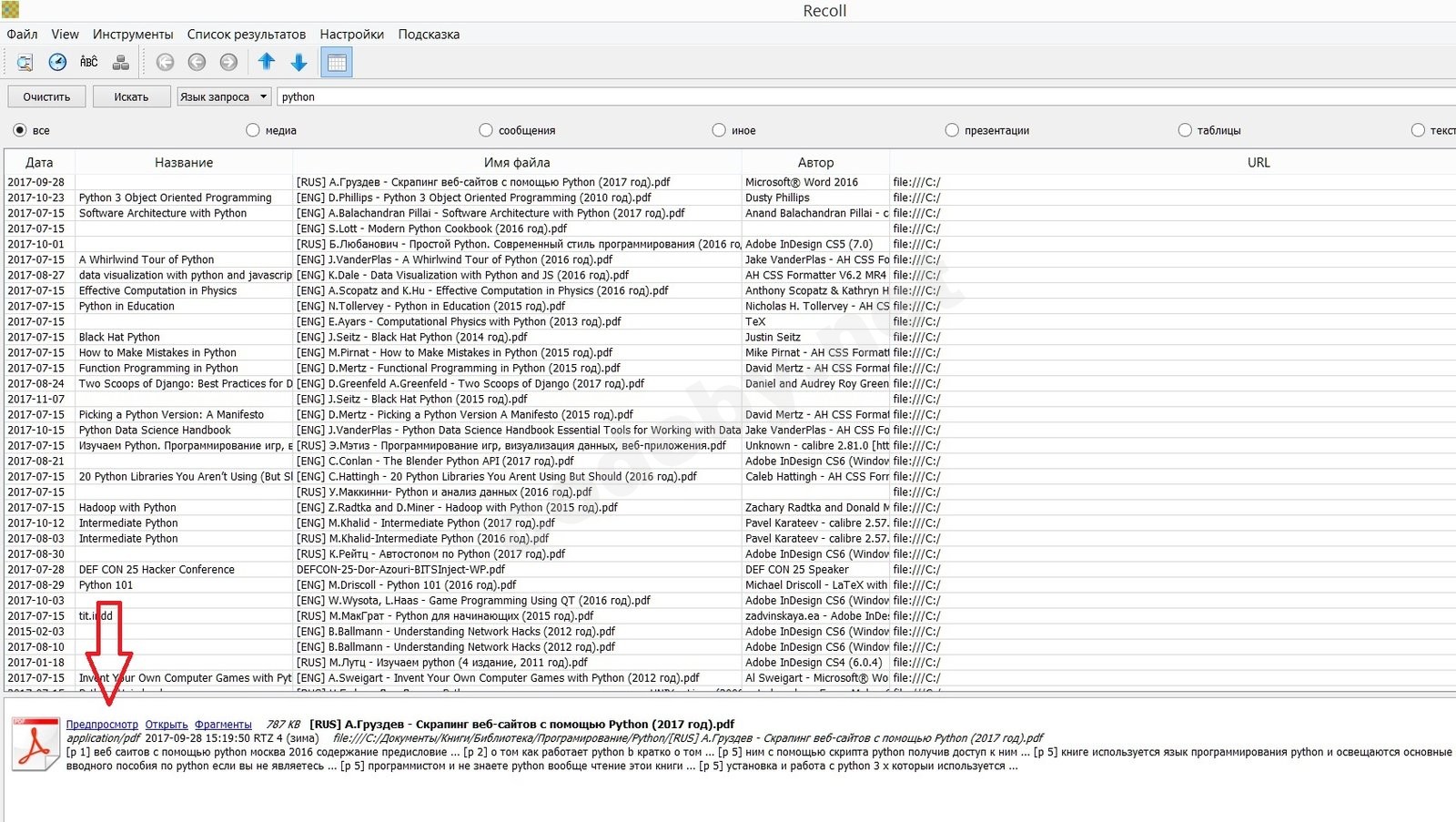Open document history clock icon
The image size is (1456, 822).
click(x=57, y=62)
